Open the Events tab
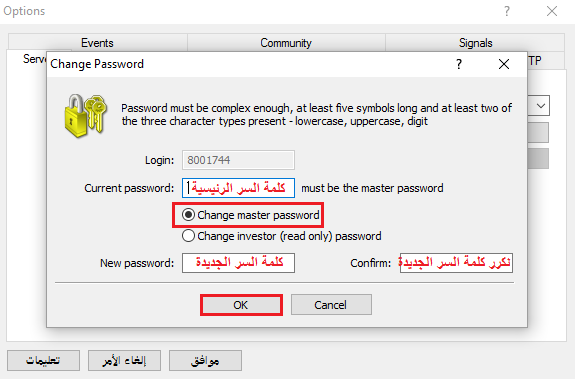575x379 pixels. [x=98, y=43]
